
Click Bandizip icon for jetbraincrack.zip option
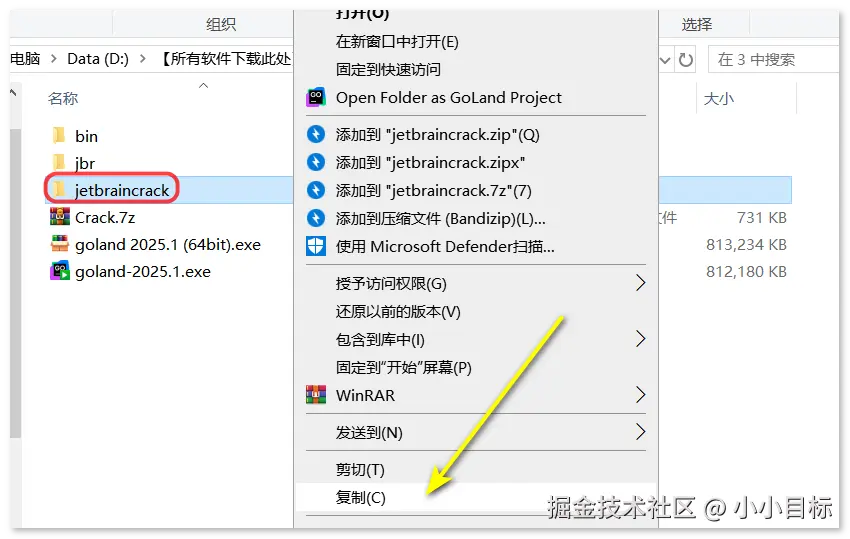click(315, 134)
